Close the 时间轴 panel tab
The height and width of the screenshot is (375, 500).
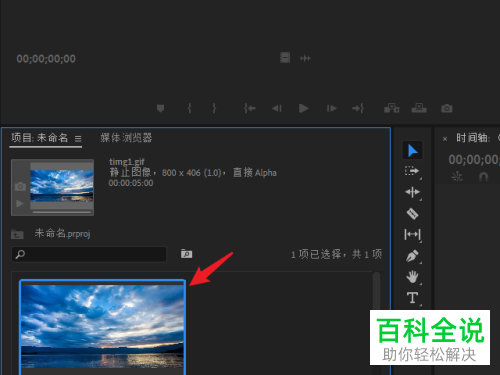coord(445,139)
